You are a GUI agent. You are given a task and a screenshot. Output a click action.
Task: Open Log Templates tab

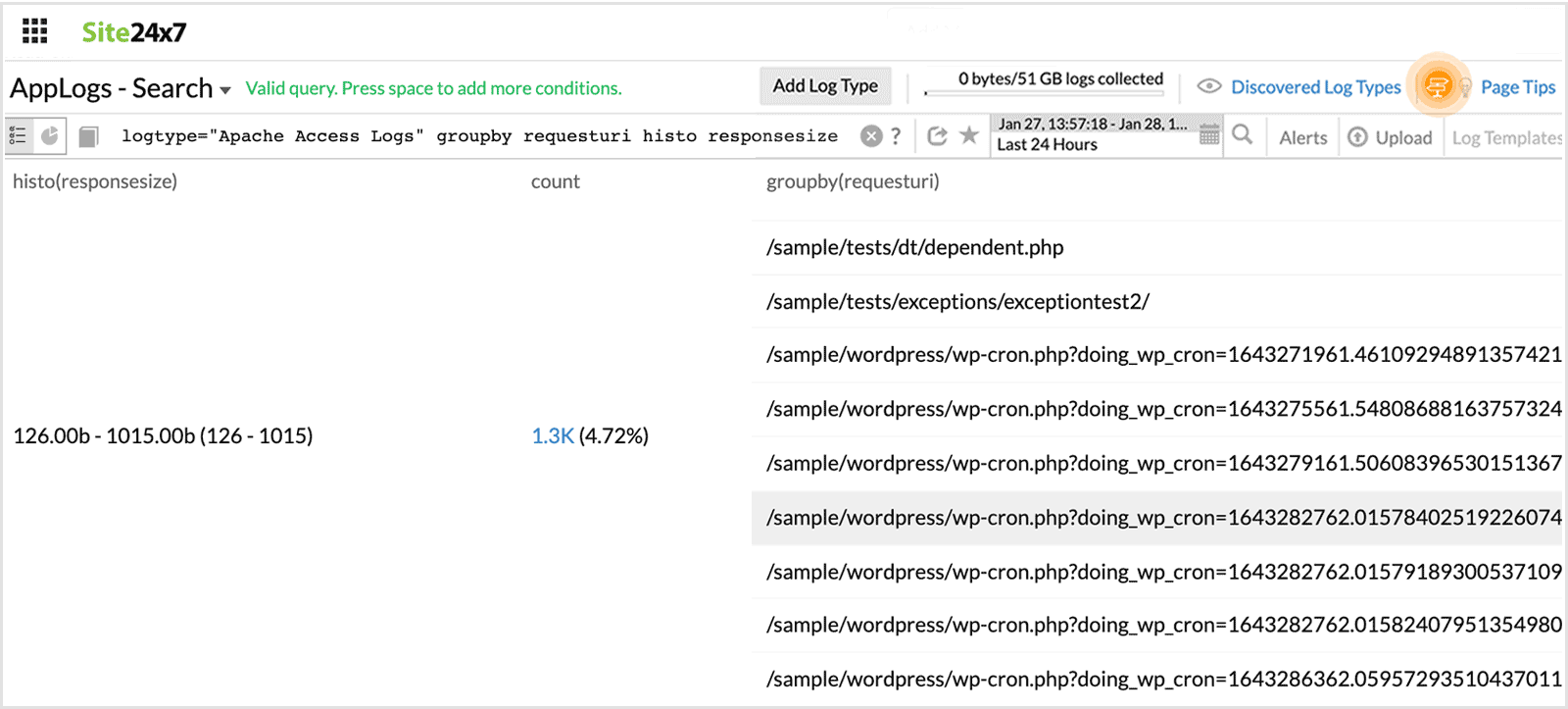1506,138
